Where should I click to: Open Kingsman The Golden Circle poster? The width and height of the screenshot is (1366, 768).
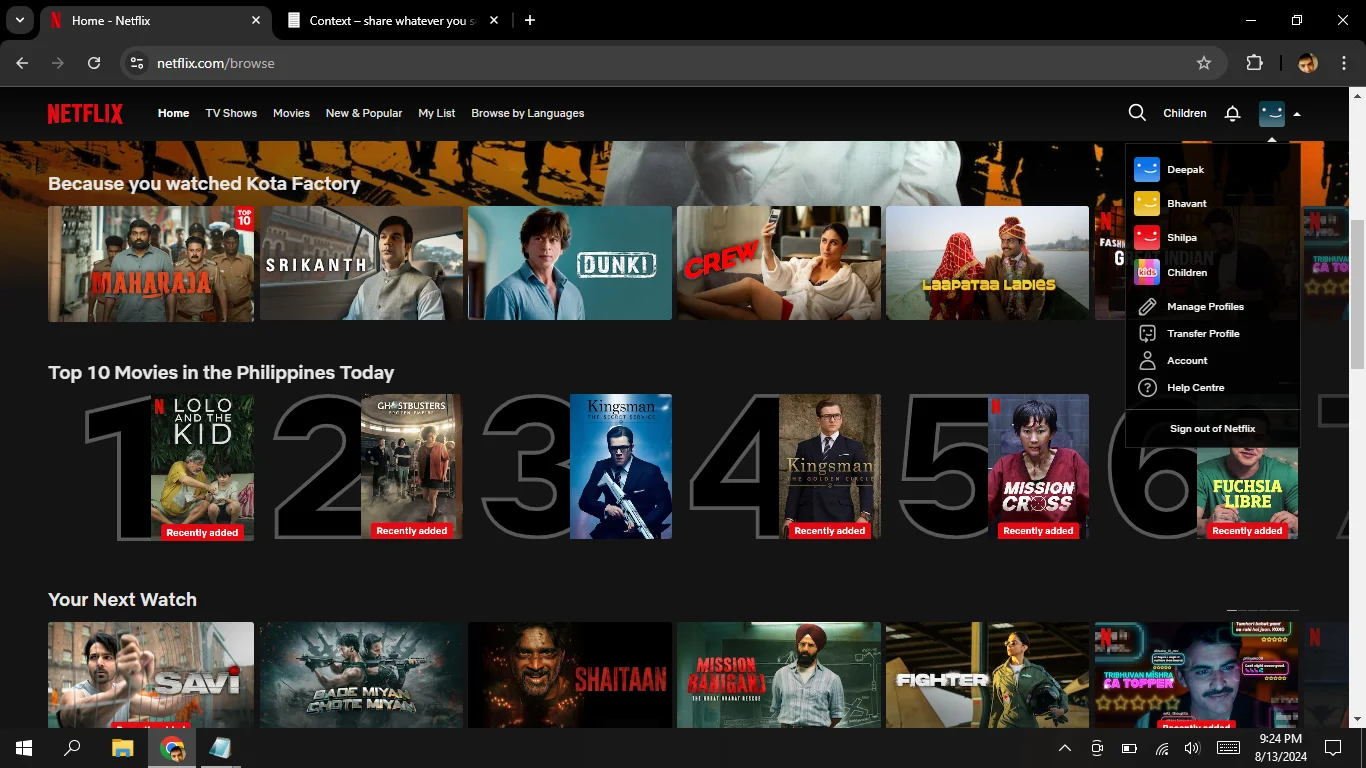tap(830, 467)
